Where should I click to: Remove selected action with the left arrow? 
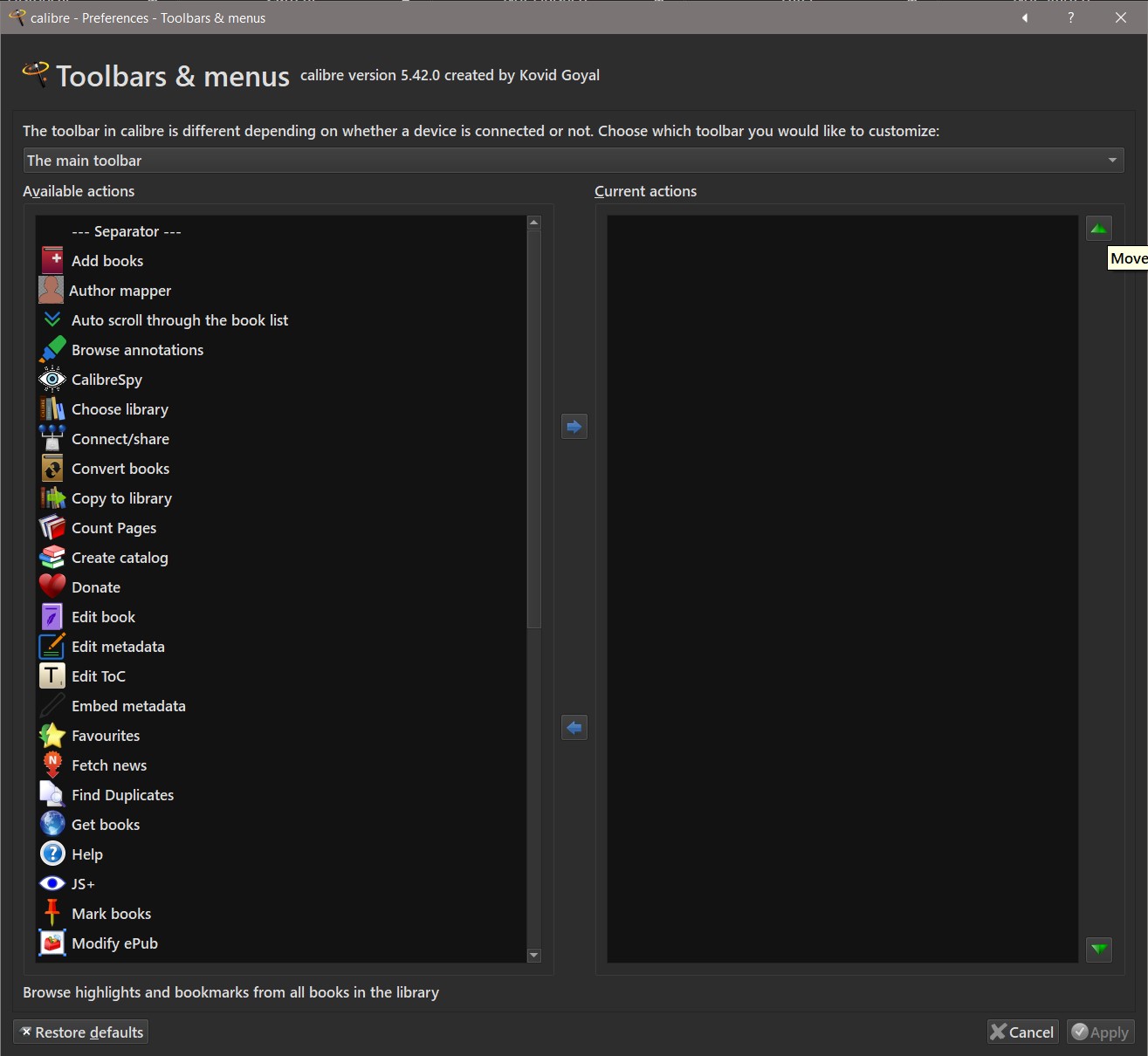(574, 727)
